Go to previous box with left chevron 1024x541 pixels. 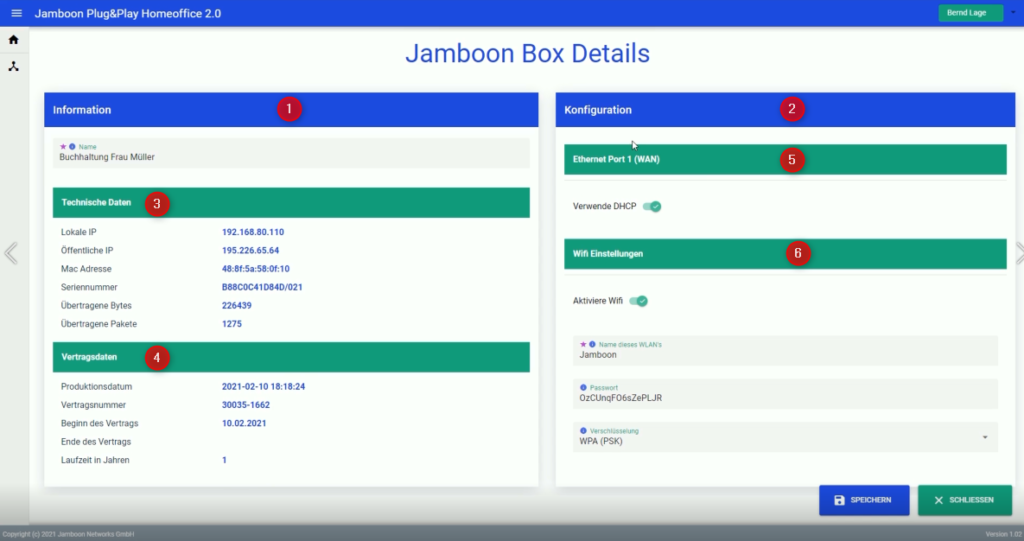tap(11, 254)
